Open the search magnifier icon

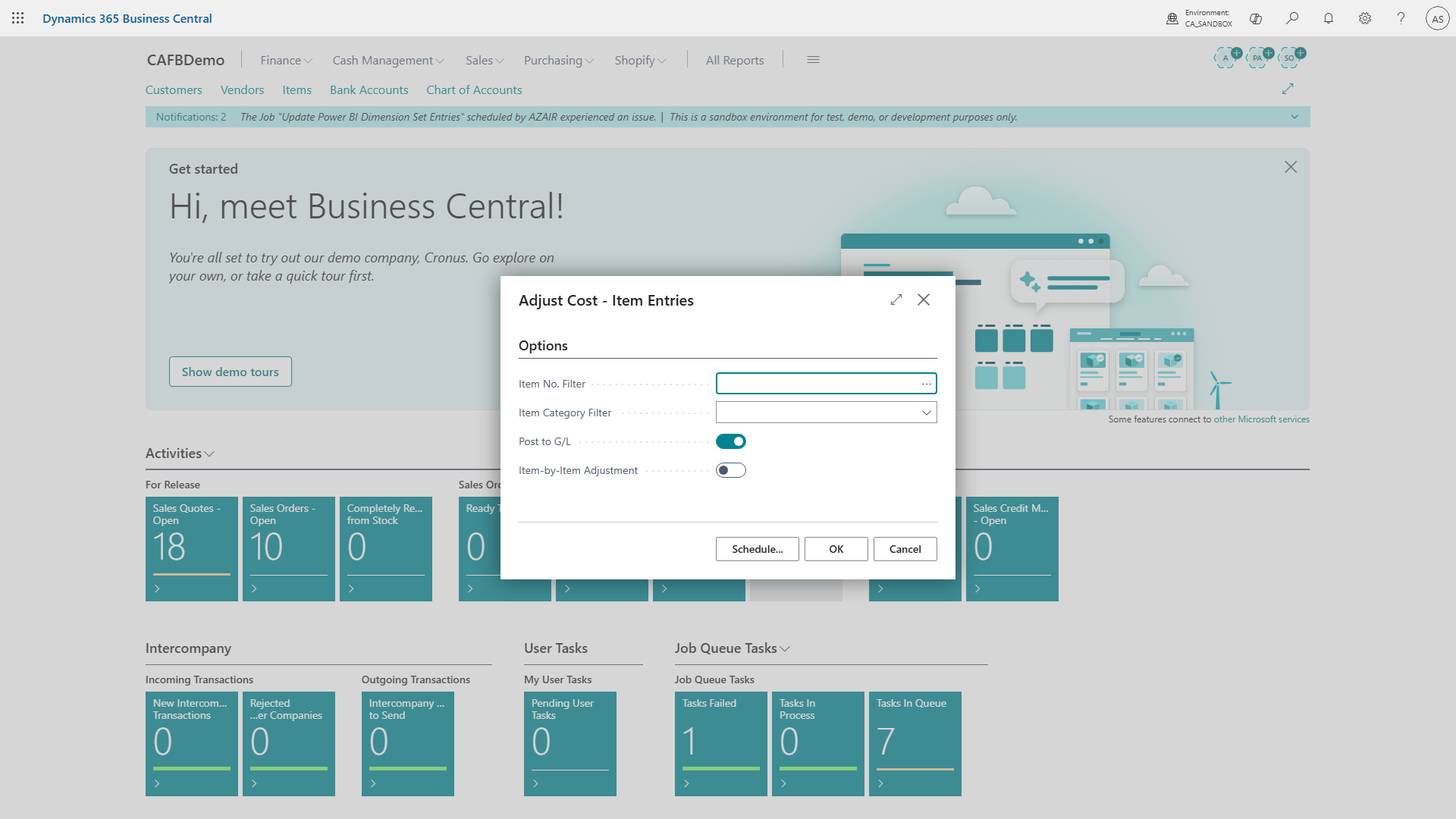(1292, 18)
